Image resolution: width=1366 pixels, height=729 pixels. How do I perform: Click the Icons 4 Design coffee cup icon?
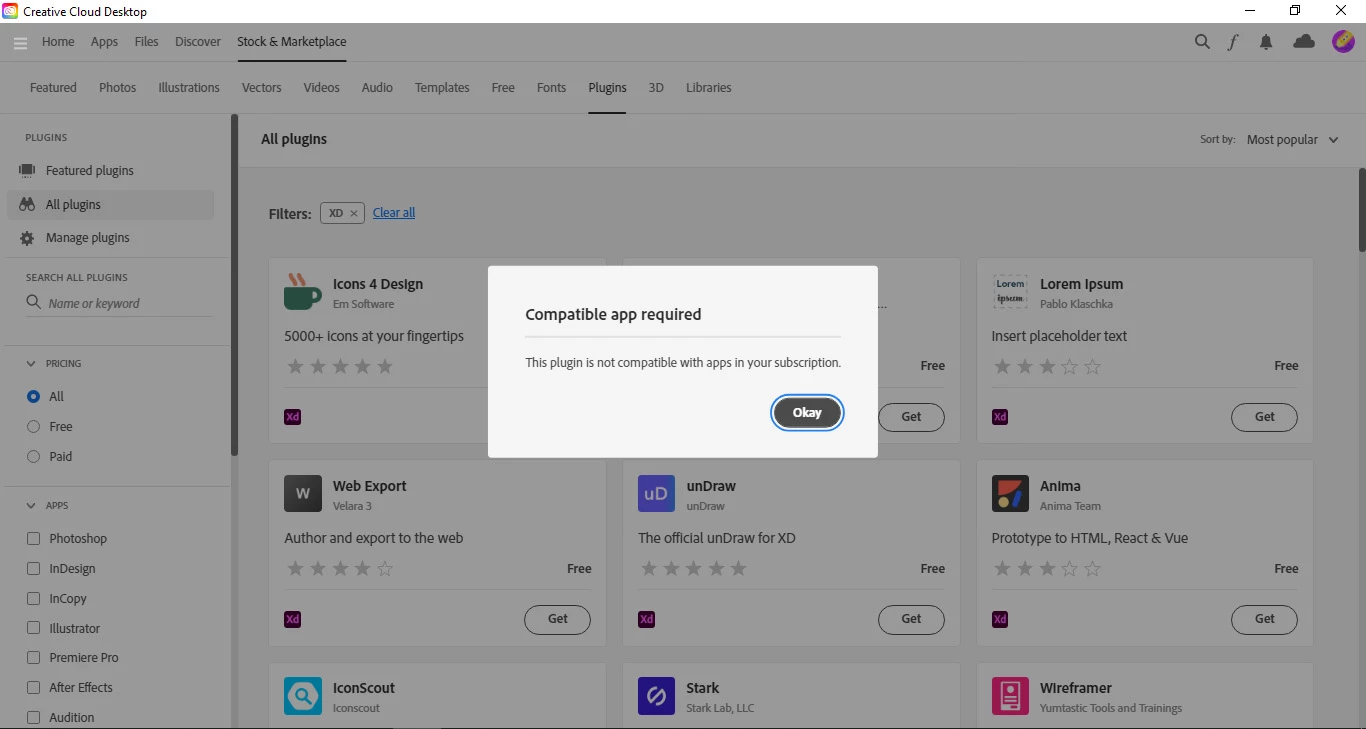tap(303, 292)
